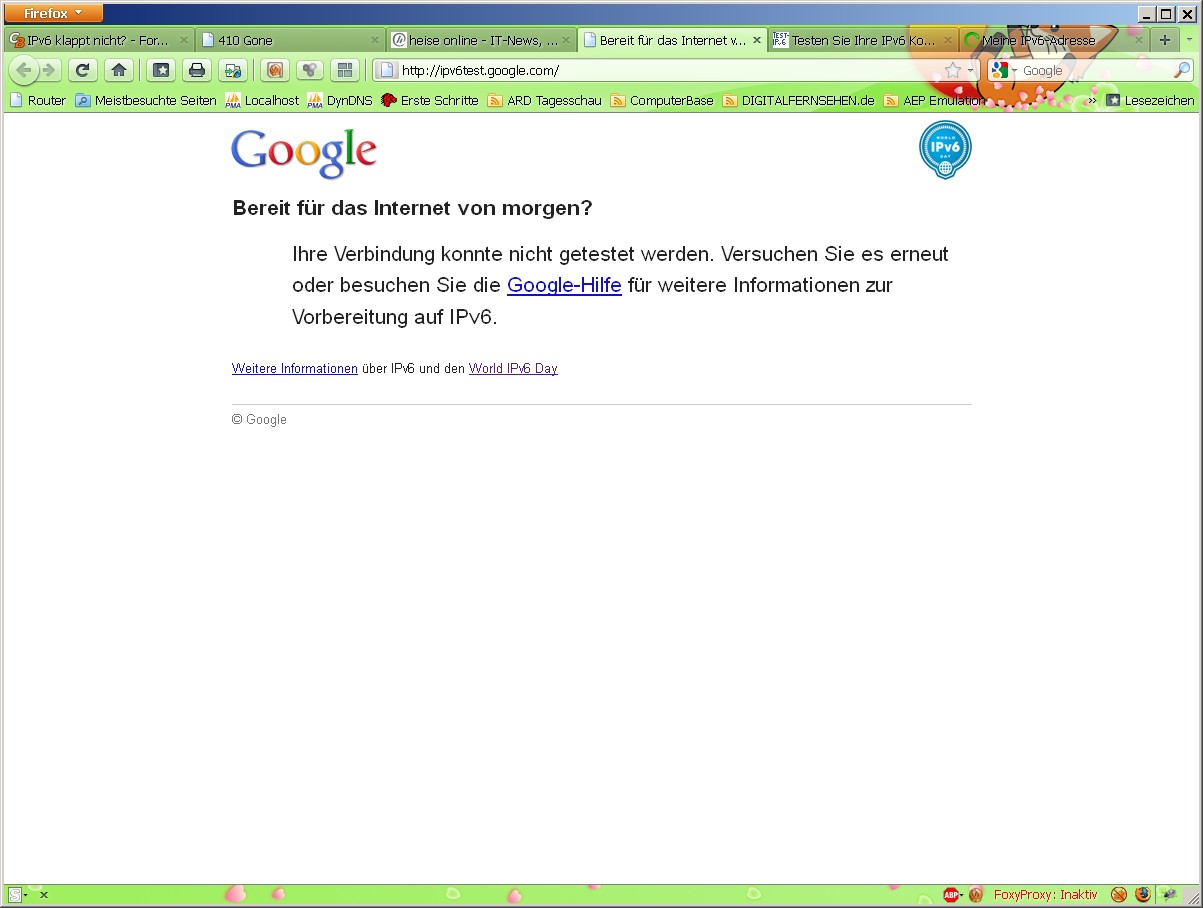This screenshot has height=908, width=1203.
Task: Go to the Home page
Action: tap(119, 70)
